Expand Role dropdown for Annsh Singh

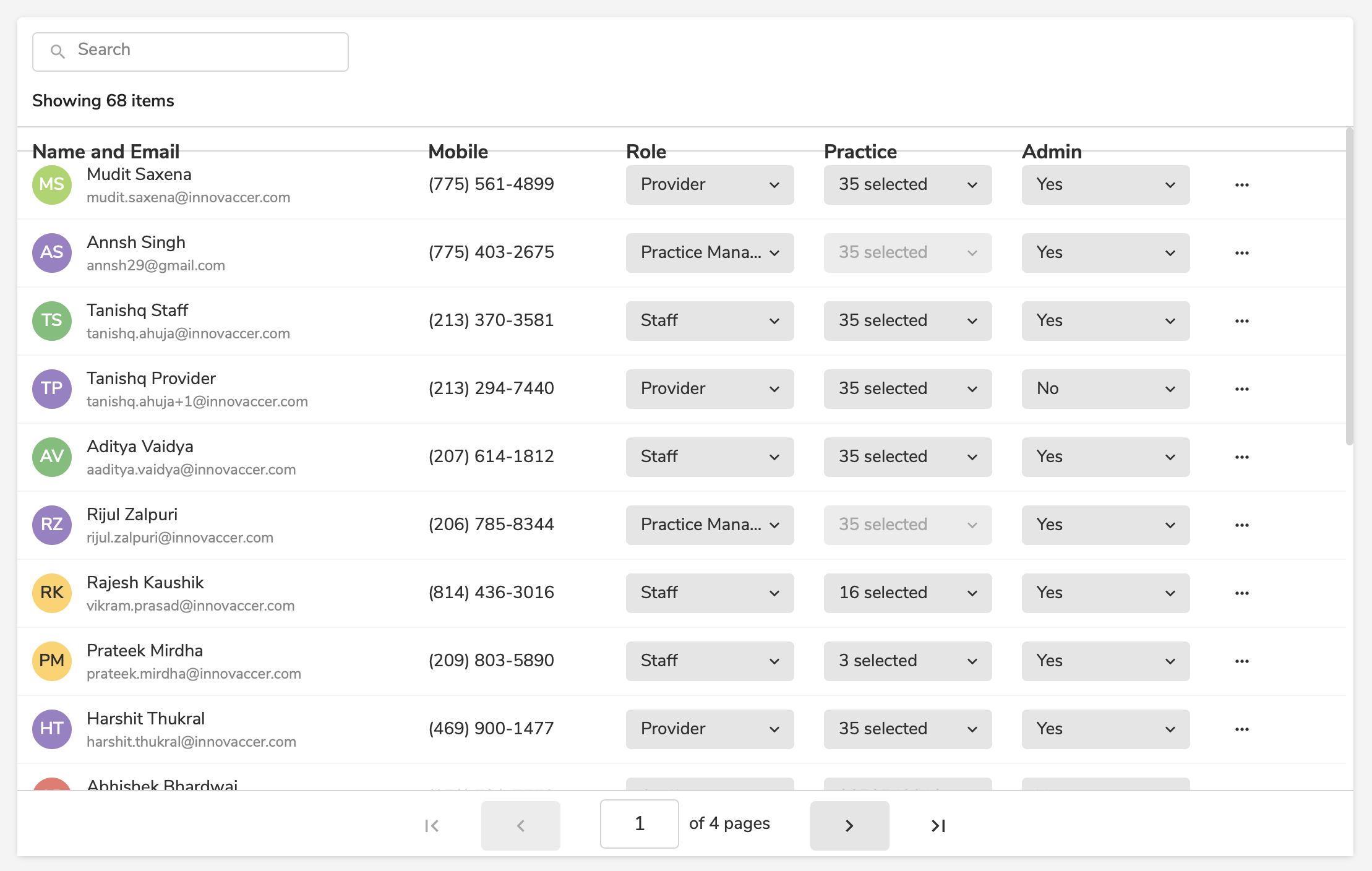click(x=710, y=253)
